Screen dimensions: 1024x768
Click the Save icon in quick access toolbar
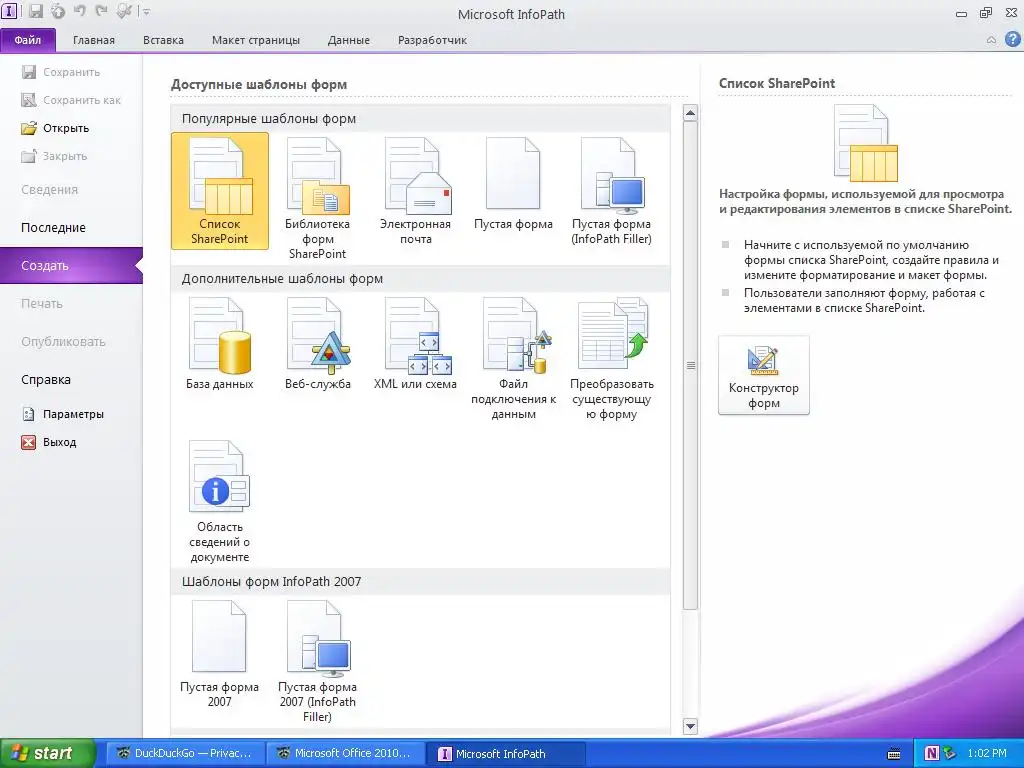(x=36, y=11)
